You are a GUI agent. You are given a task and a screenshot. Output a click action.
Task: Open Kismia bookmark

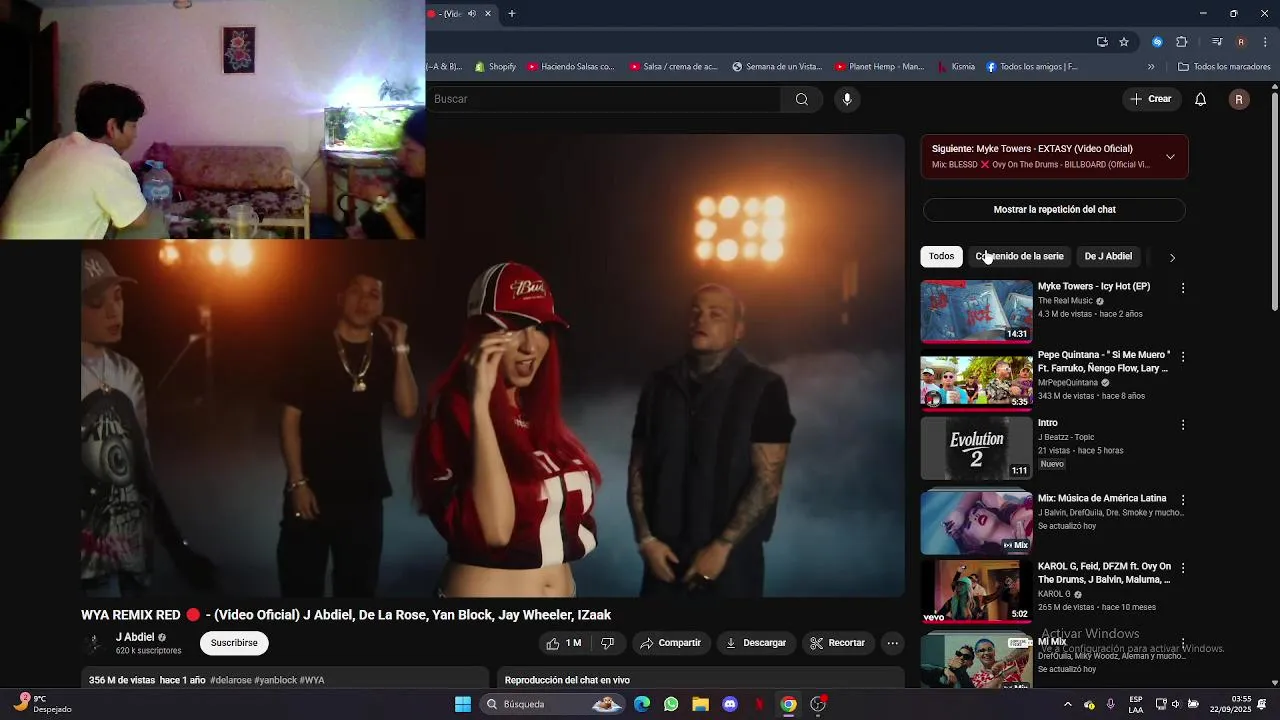pyautogui.click(x=956, y=67)
